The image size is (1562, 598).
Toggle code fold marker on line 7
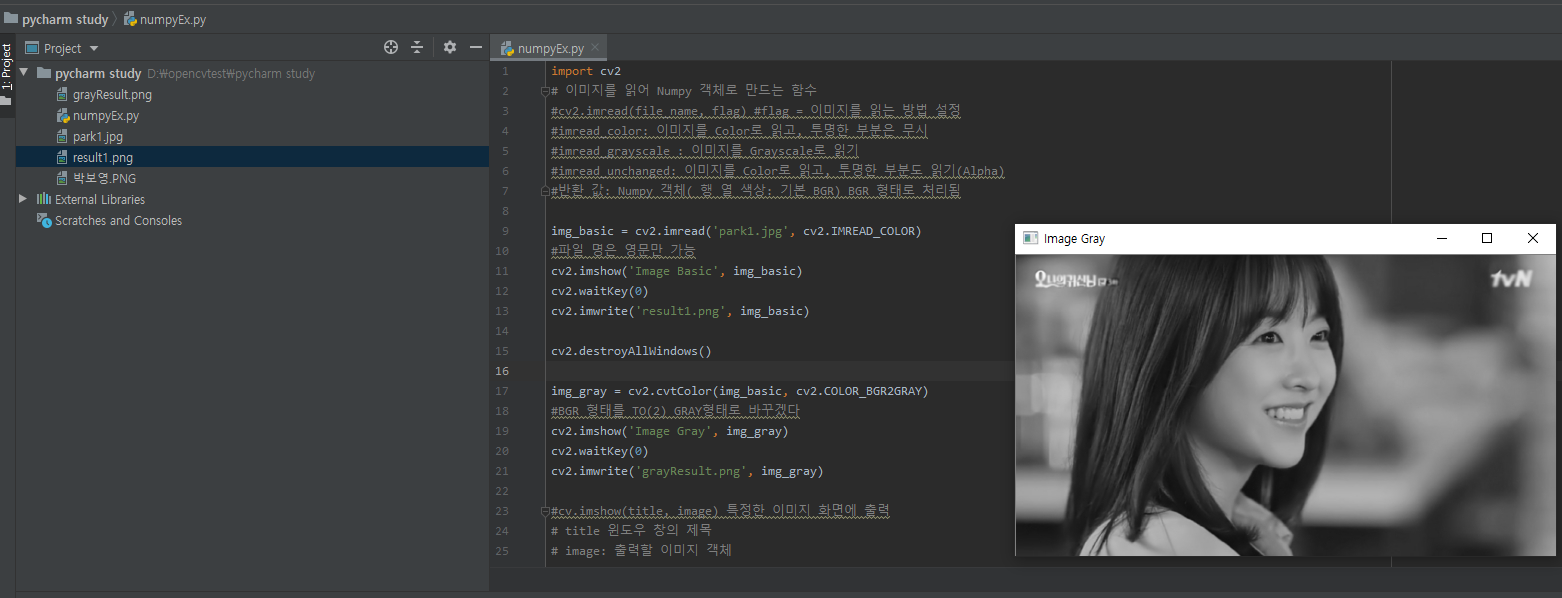coord(545,191)
